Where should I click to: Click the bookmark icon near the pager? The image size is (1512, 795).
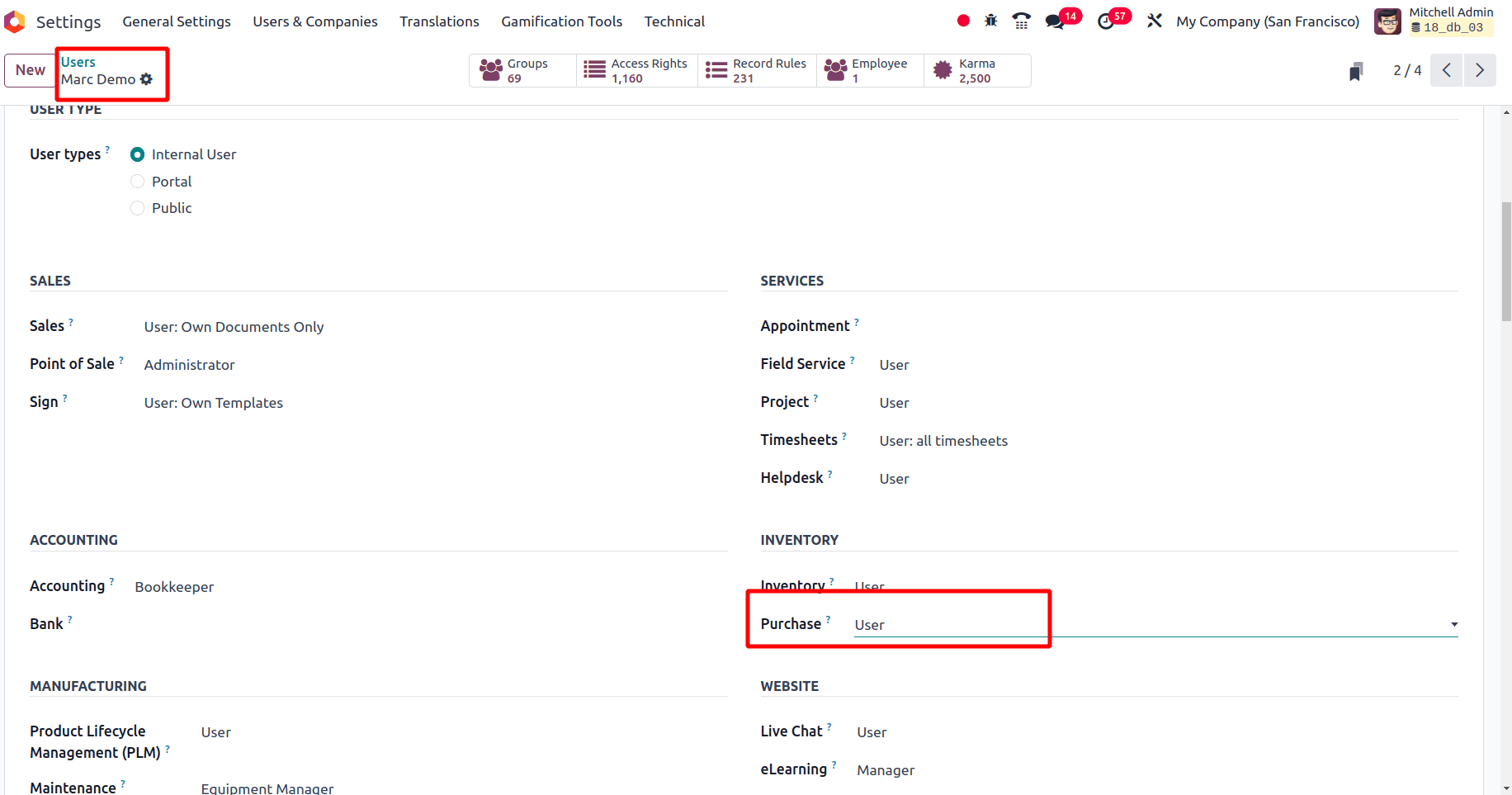coord(1356,72)
